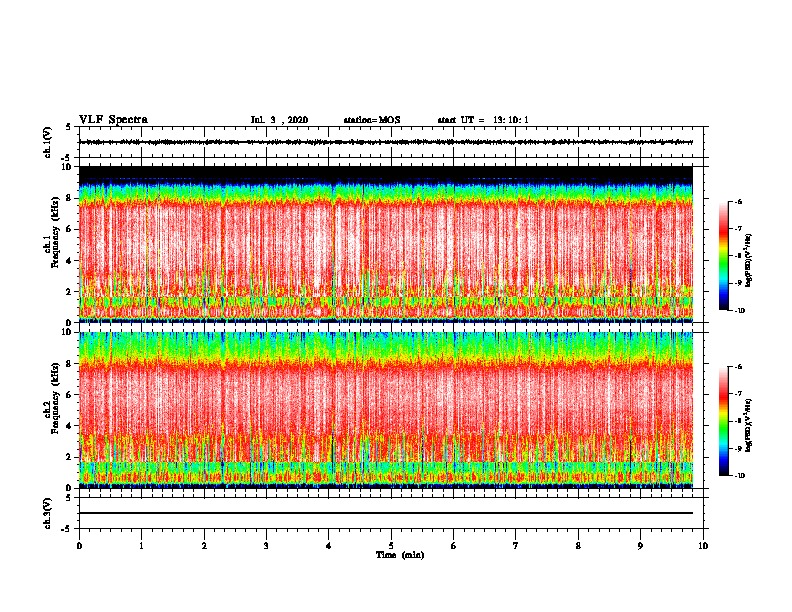792x612 pixels.
Task: Click time axis tick label "1"
Action: click(x=142, y=546)
